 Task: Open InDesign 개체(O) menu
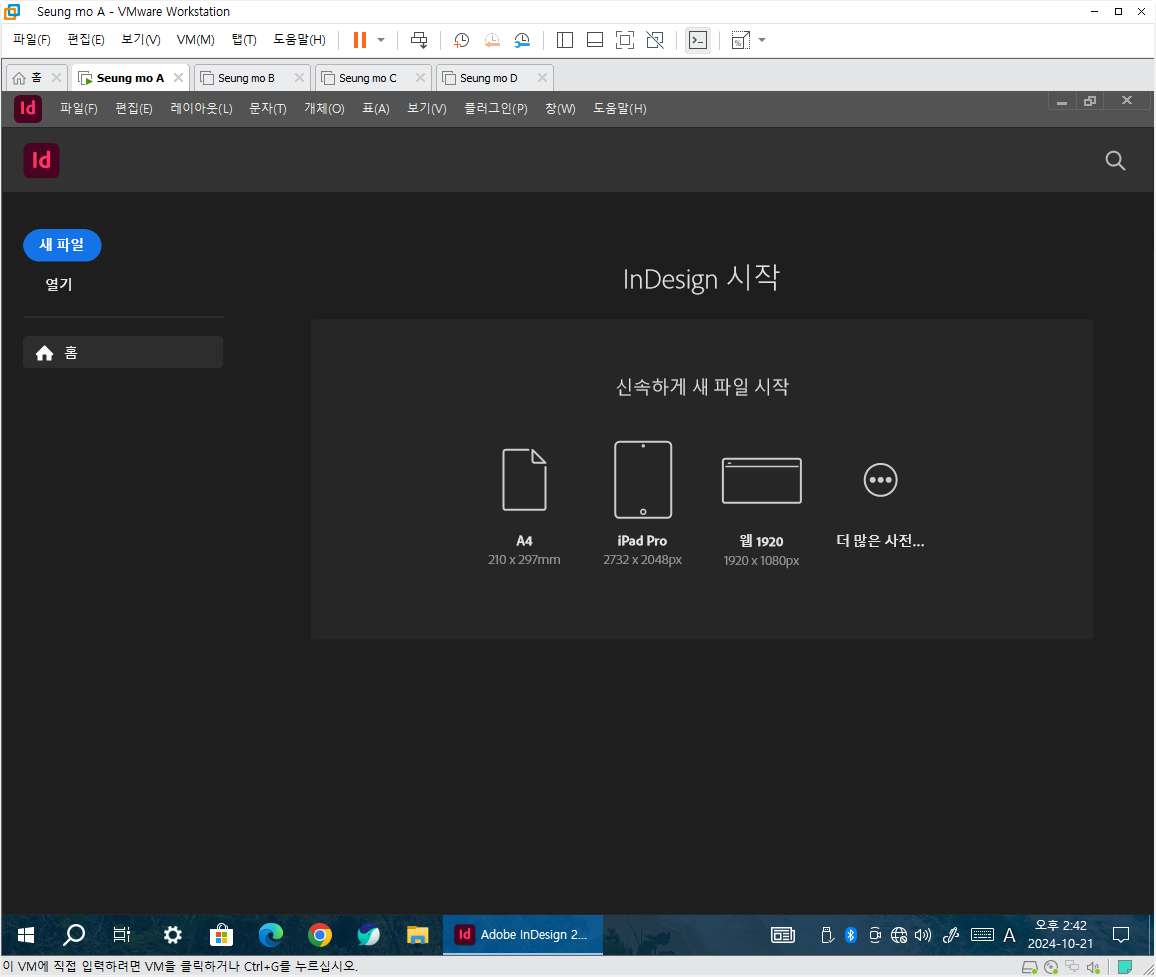click(324, 108)
